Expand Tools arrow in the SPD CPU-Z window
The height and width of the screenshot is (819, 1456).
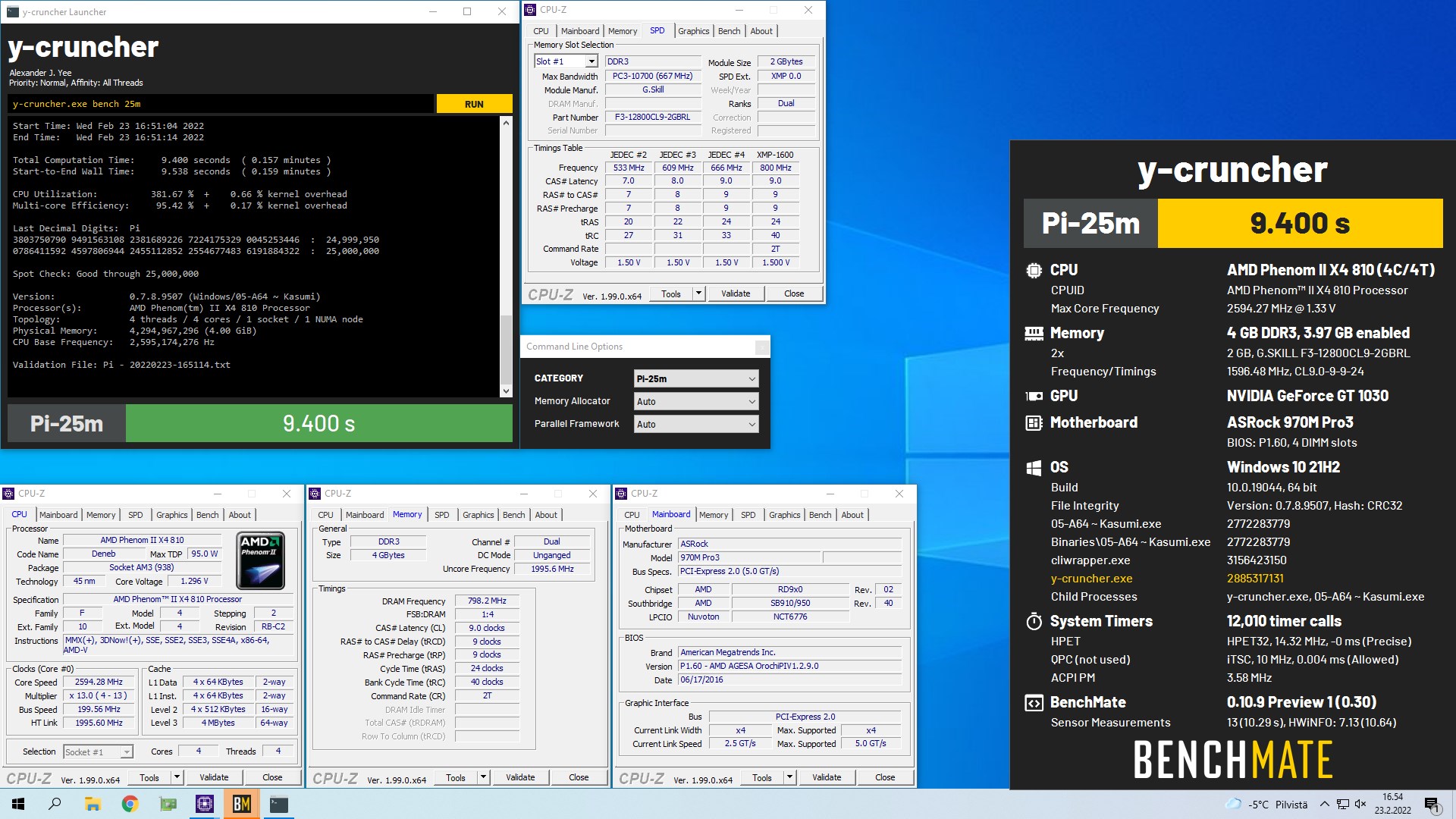698,293
